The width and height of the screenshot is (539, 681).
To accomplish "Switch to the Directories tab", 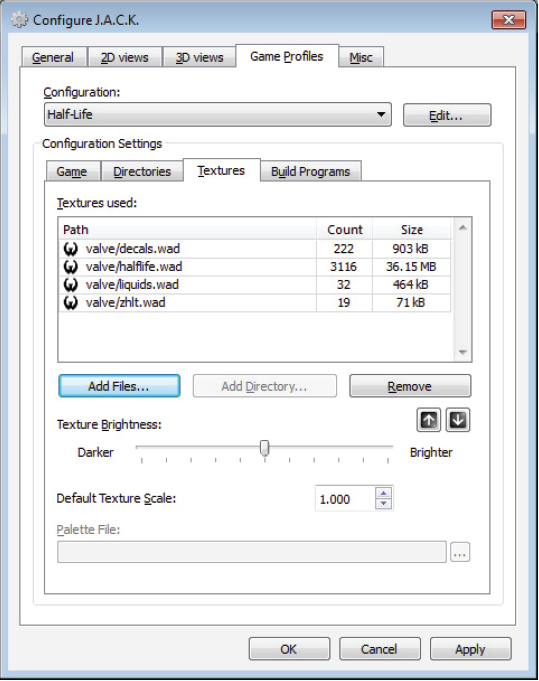I will (142, 172).
